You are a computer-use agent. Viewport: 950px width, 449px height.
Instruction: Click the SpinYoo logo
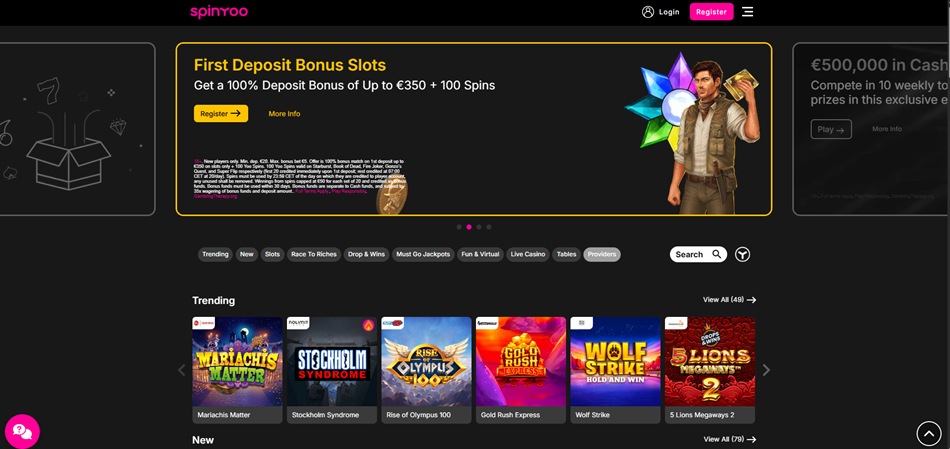click(219, 12)
